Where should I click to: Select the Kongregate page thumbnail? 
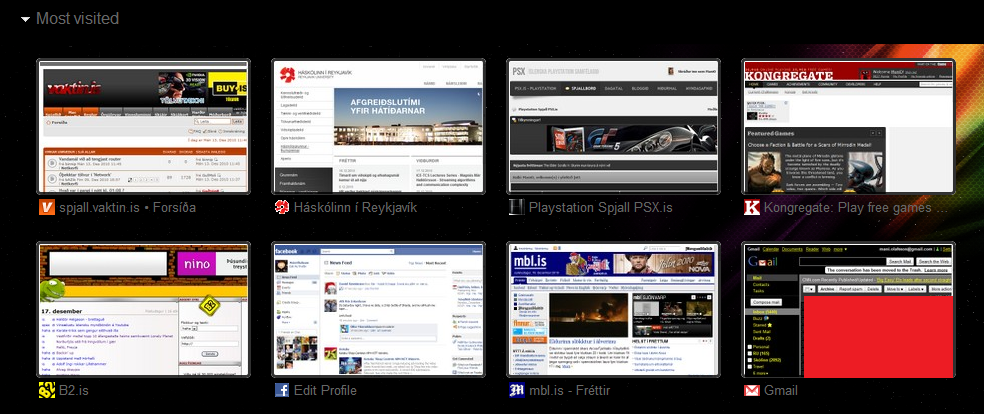(848, 126)
